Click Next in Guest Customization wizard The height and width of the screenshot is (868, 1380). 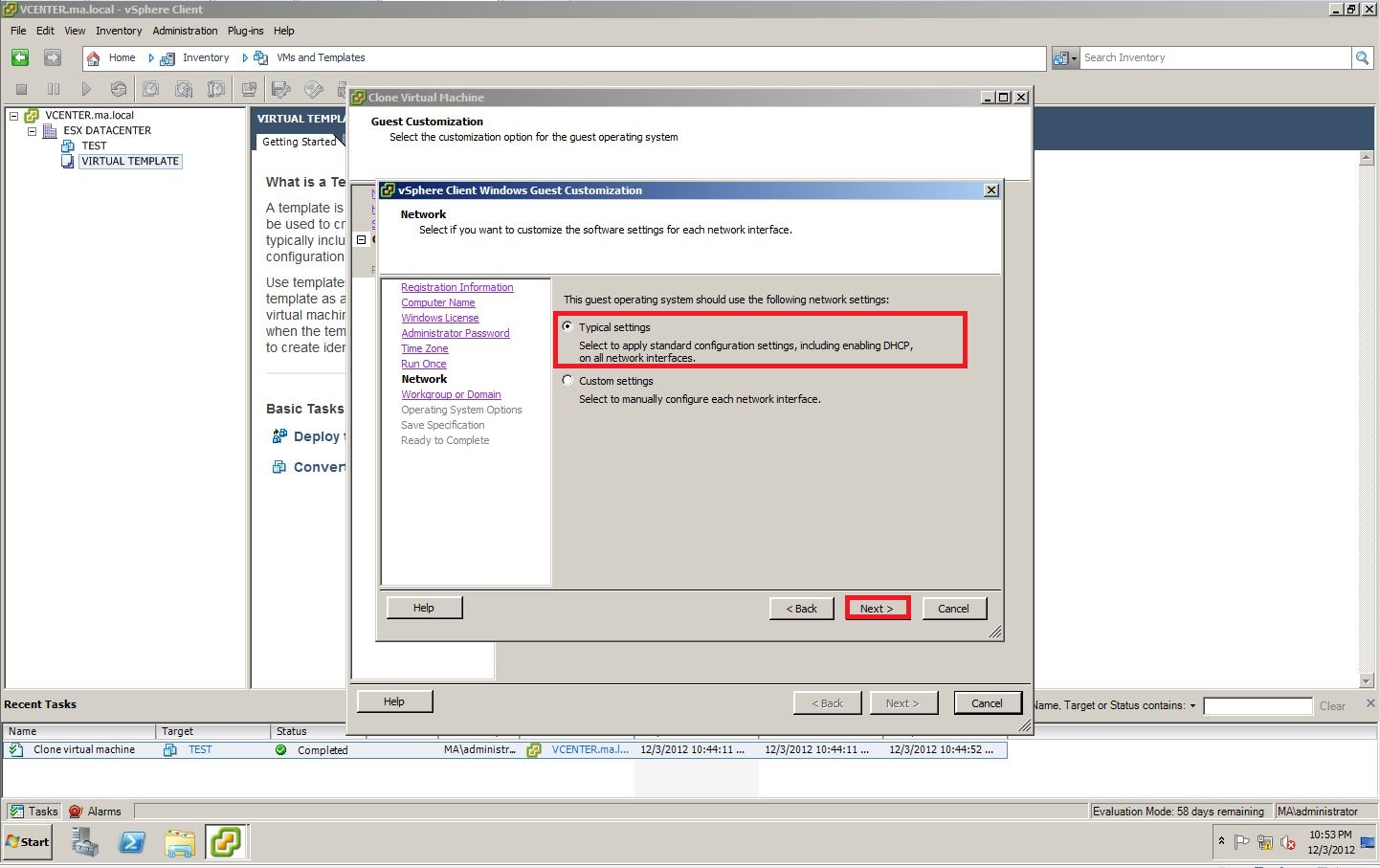(x=877, y=609)
